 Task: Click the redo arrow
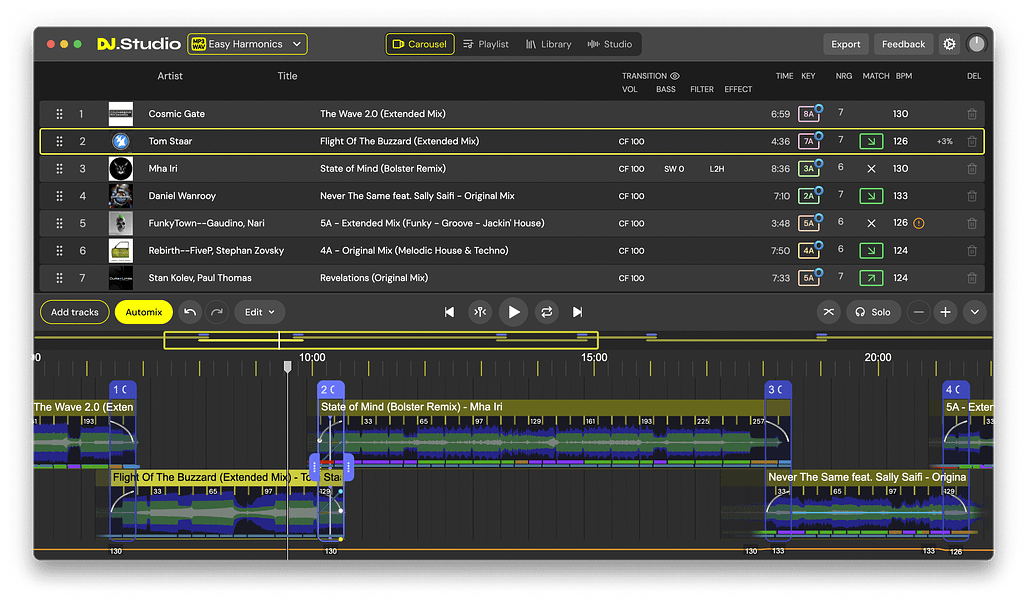pyautogui.click(x=217, y=312)
